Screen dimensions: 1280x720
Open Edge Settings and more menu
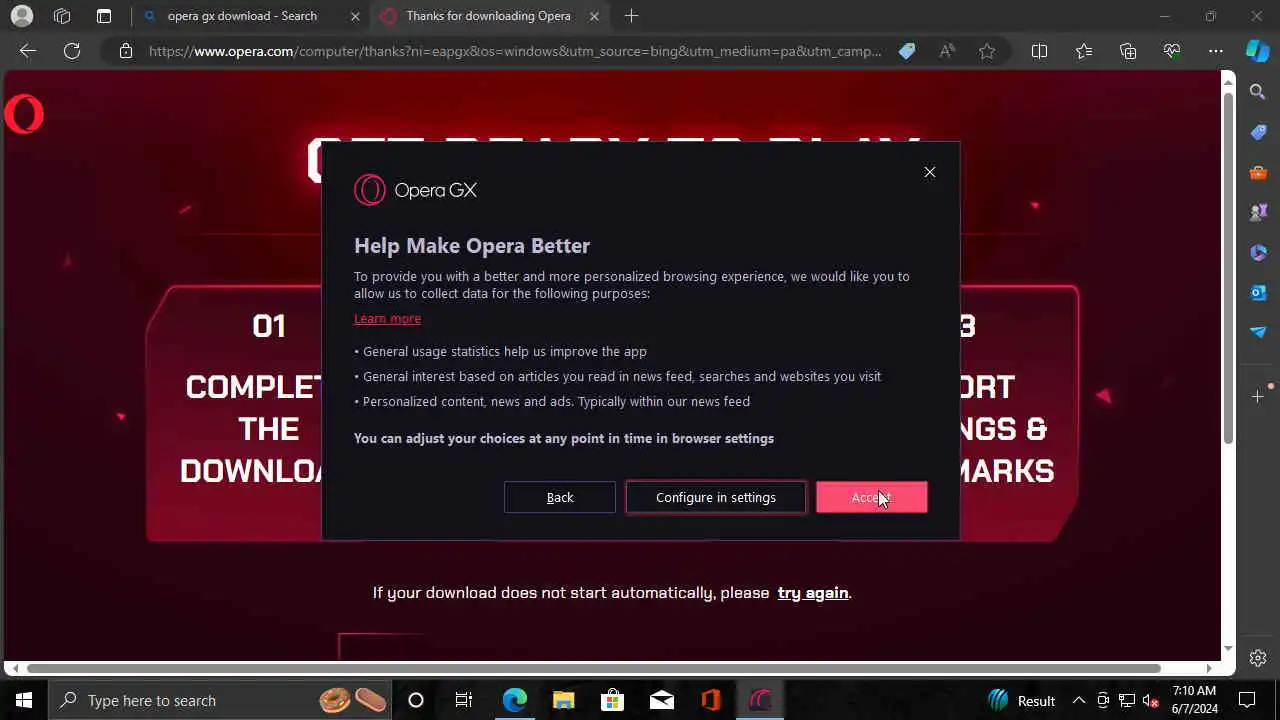tap(1216, 51)
